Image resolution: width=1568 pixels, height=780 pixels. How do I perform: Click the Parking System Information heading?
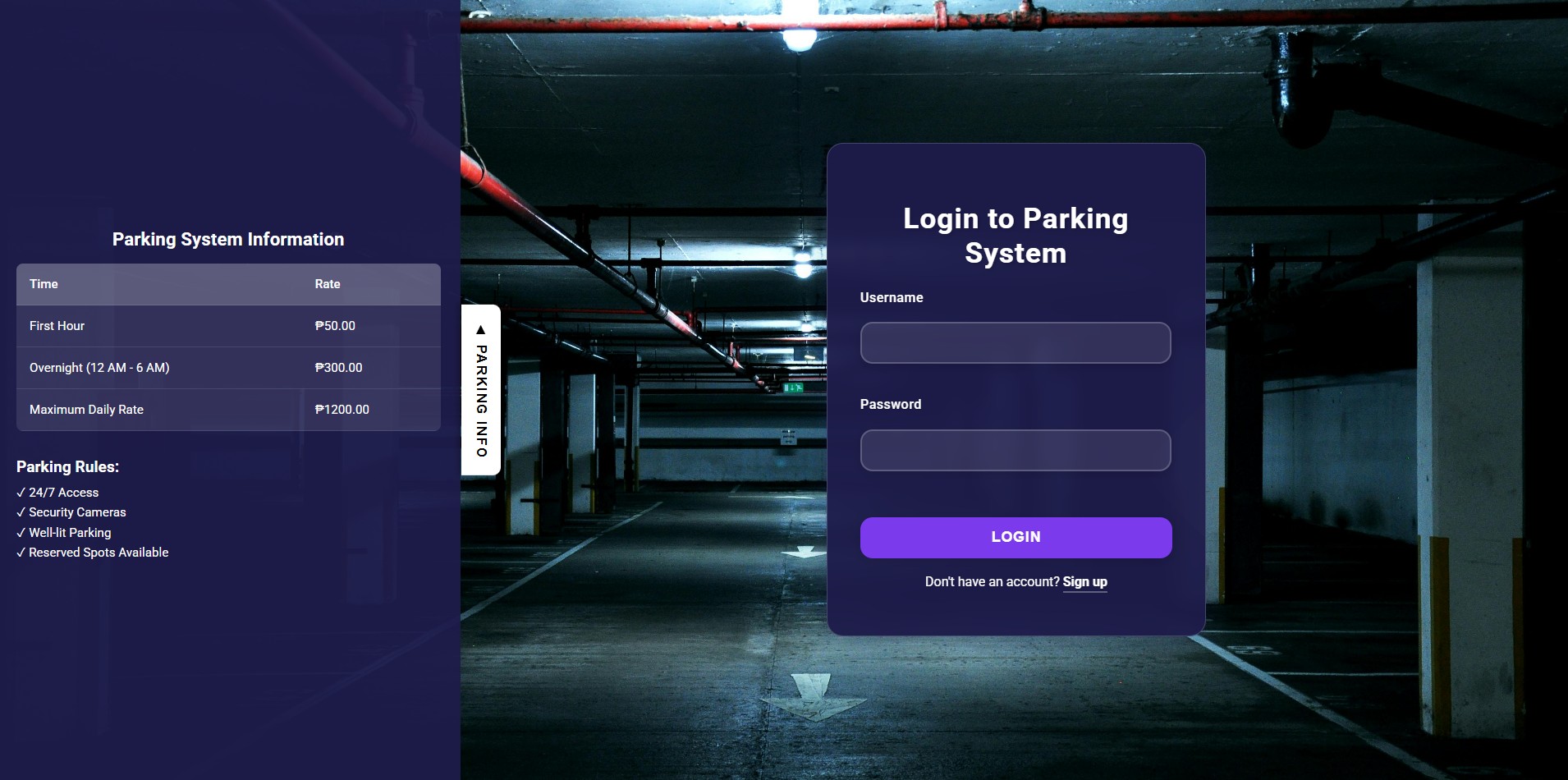pos(228,239)
